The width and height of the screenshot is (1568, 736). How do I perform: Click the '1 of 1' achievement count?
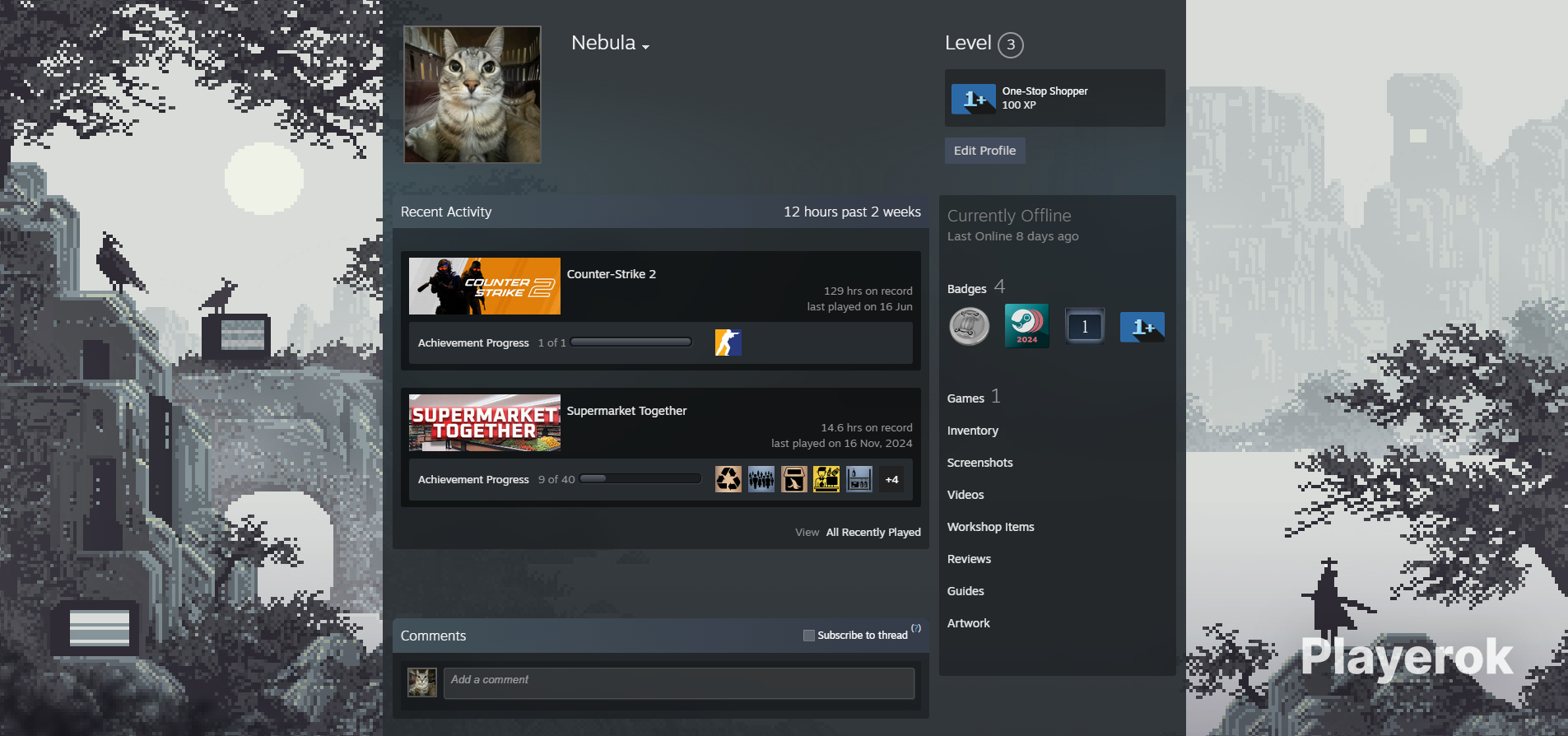tap(551, 343)
